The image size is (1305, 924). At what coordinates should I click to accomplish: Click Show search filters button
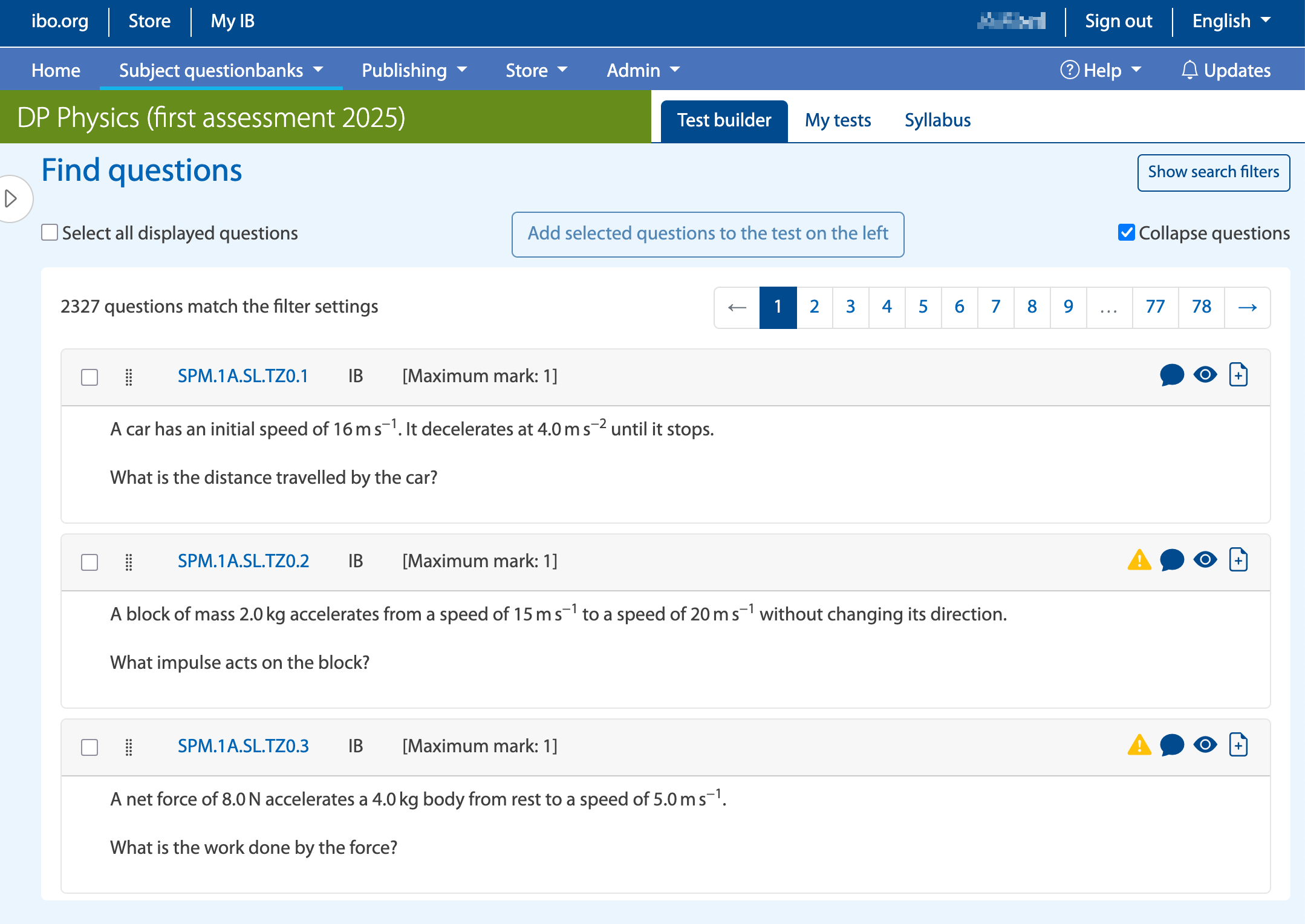(x=1213, y=172)
